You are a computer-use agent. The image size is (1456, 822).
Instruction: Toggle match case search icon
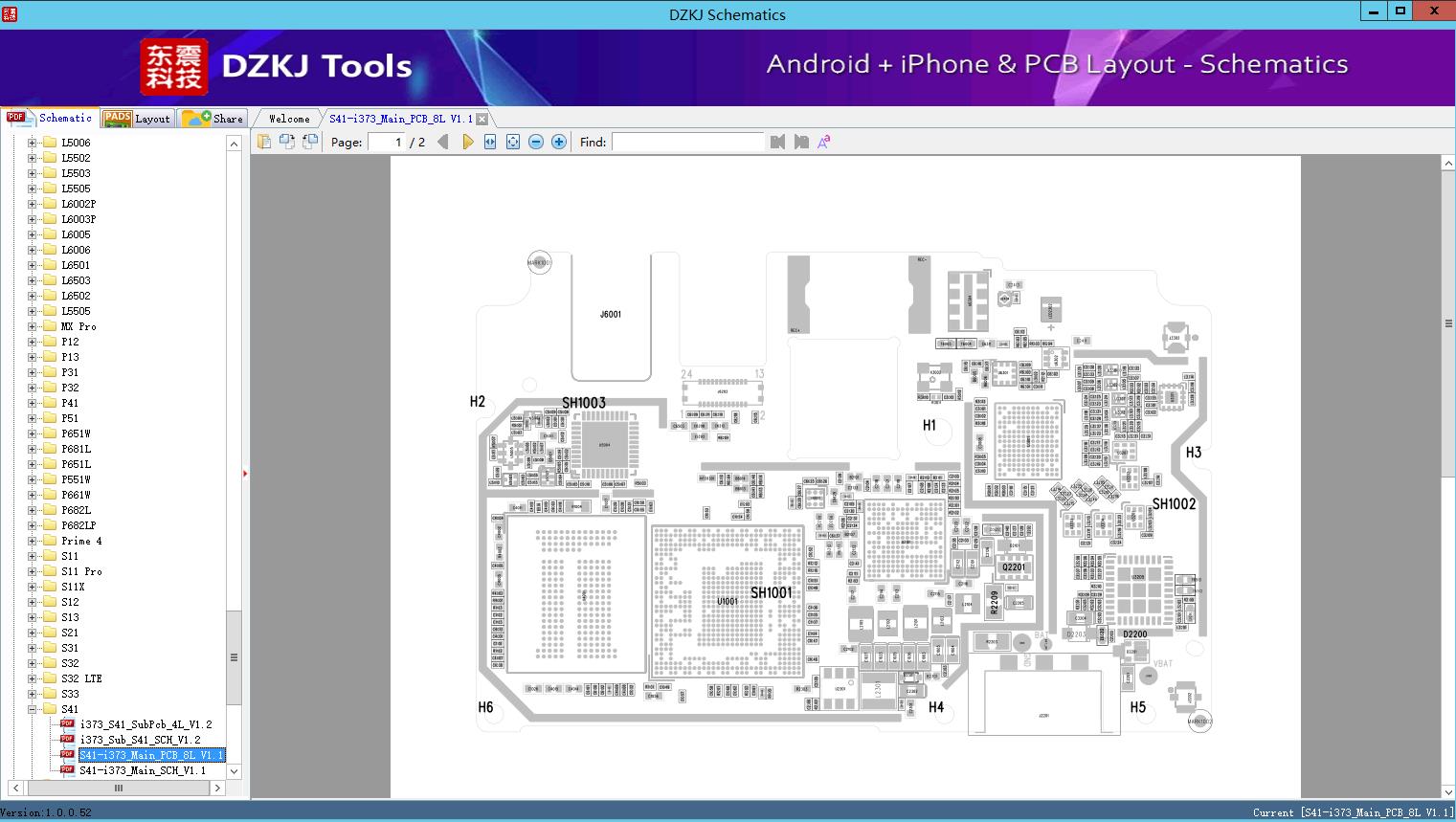823,142
